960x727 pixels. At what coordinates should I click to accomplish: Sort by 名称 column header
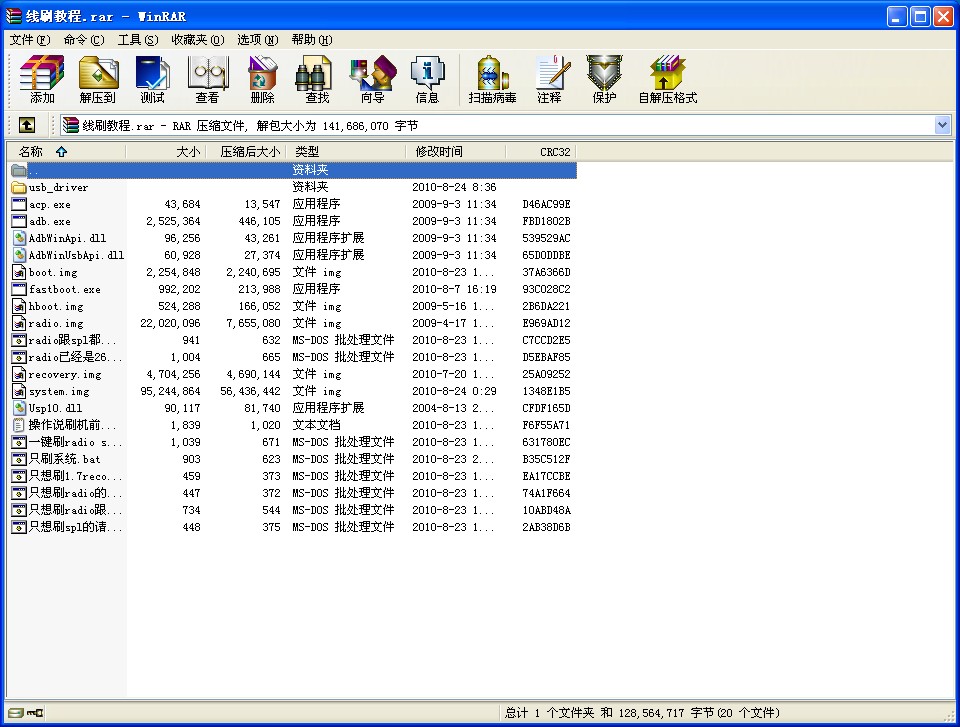point(66,151)
